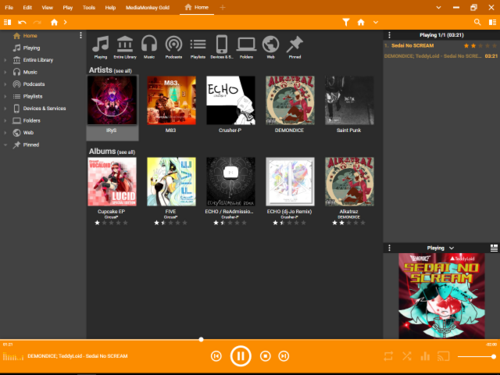Expand the breadcrumb chevron after home icon
500x375 pixels.
65,22
